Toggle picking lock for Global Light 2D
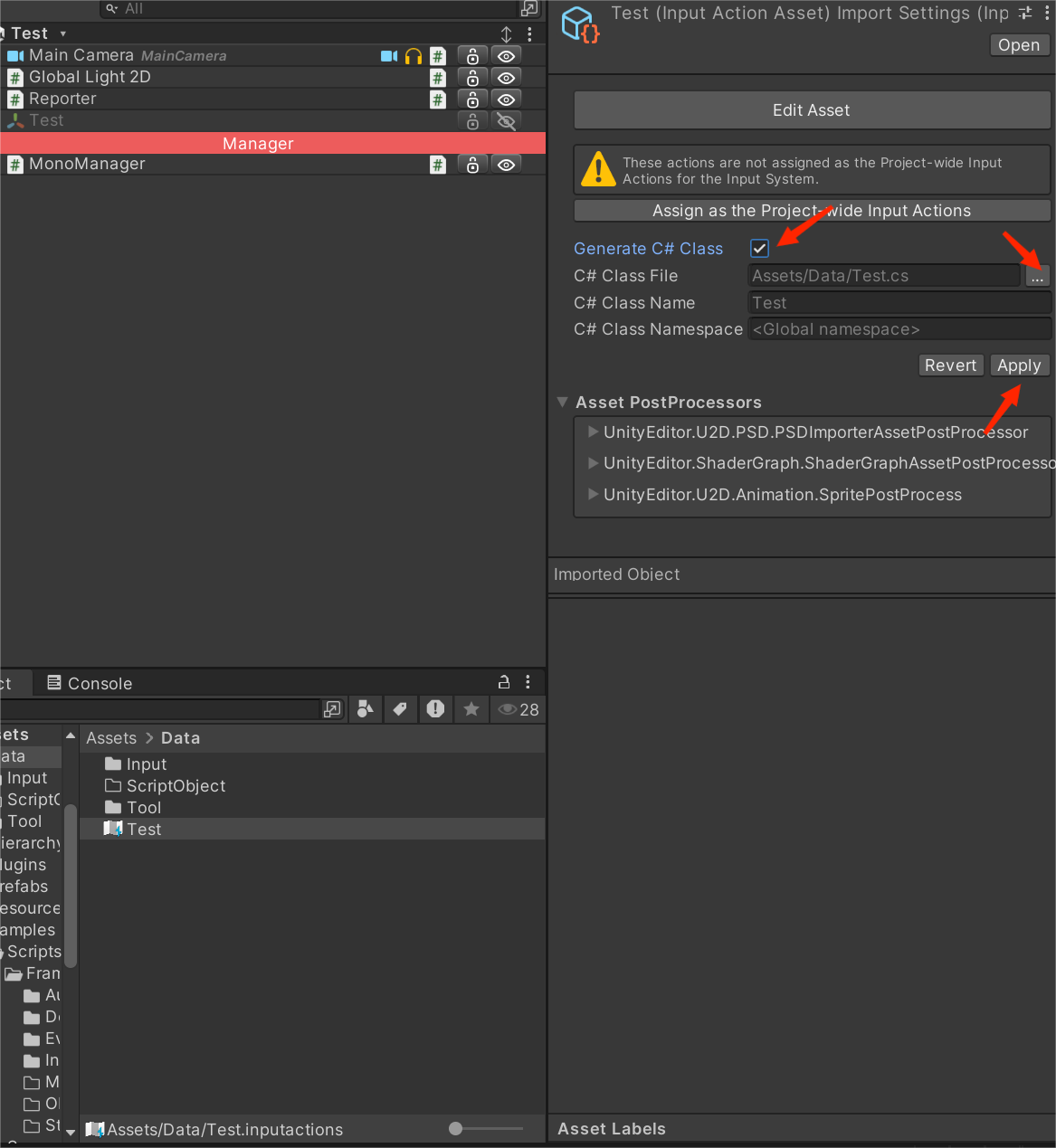 tap(472, 78)
